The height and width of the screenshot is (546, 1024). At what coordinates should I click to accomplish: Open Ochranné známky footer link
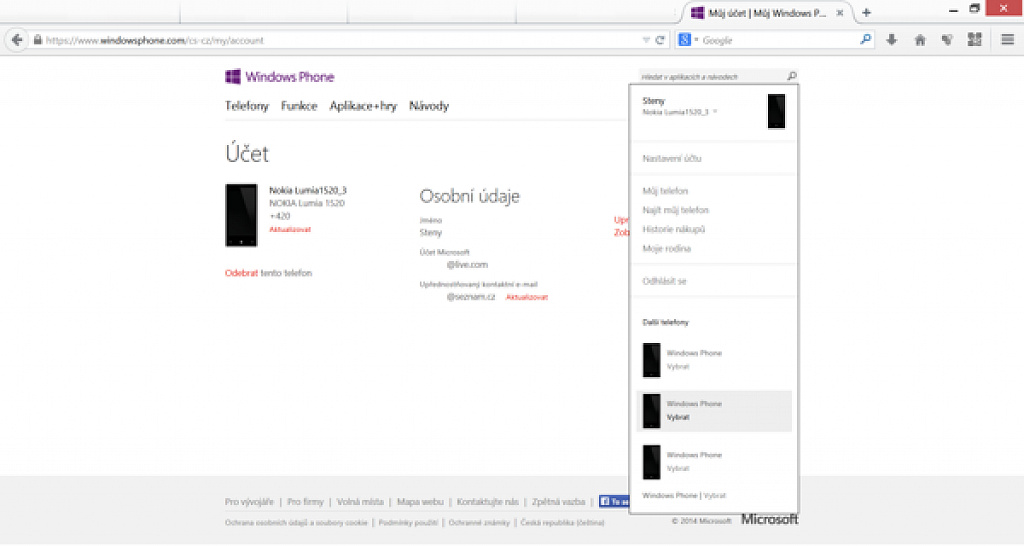(479, 522)
